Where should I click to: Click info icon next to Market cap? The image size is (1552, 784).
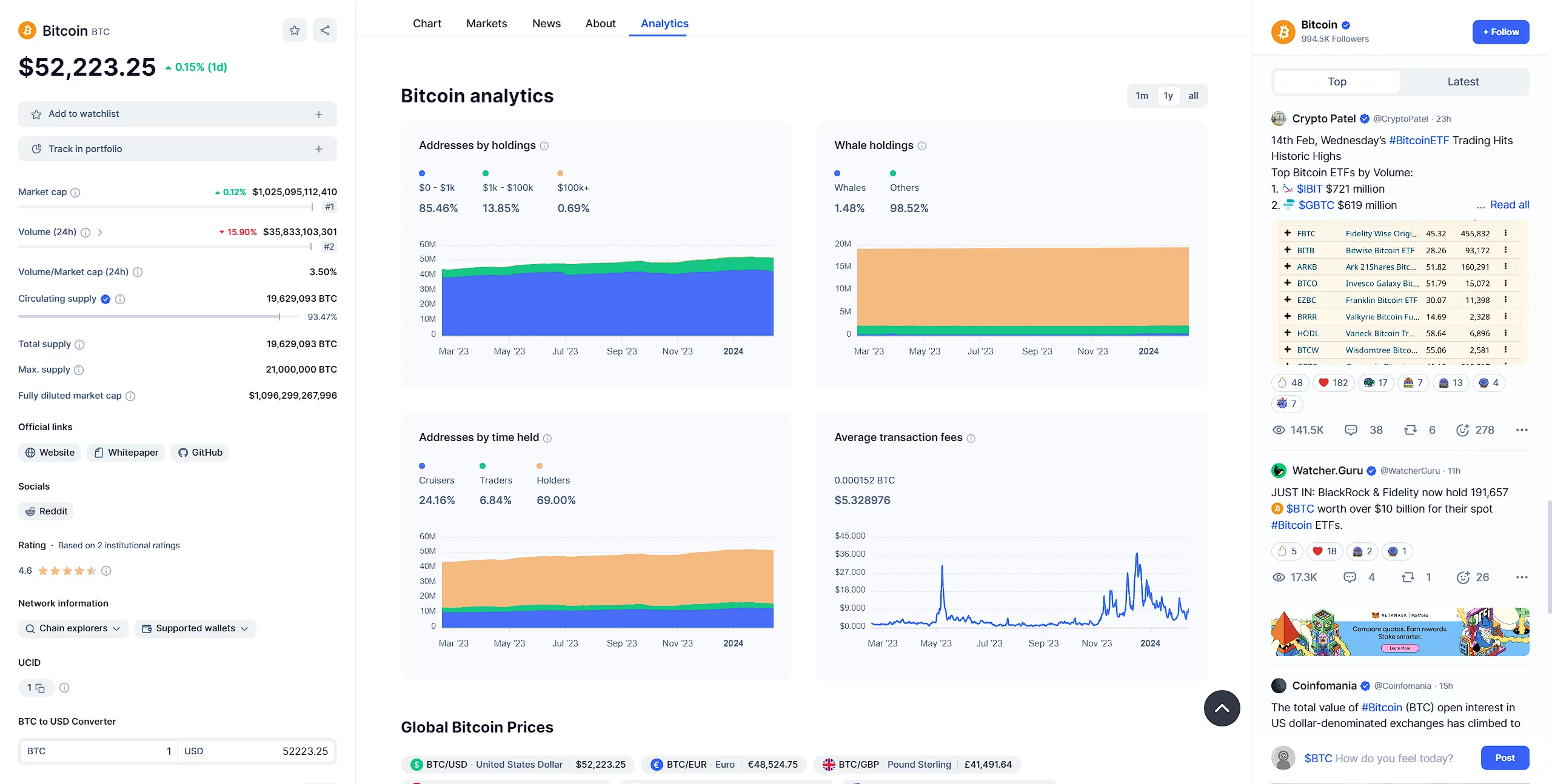click(75, 193)
